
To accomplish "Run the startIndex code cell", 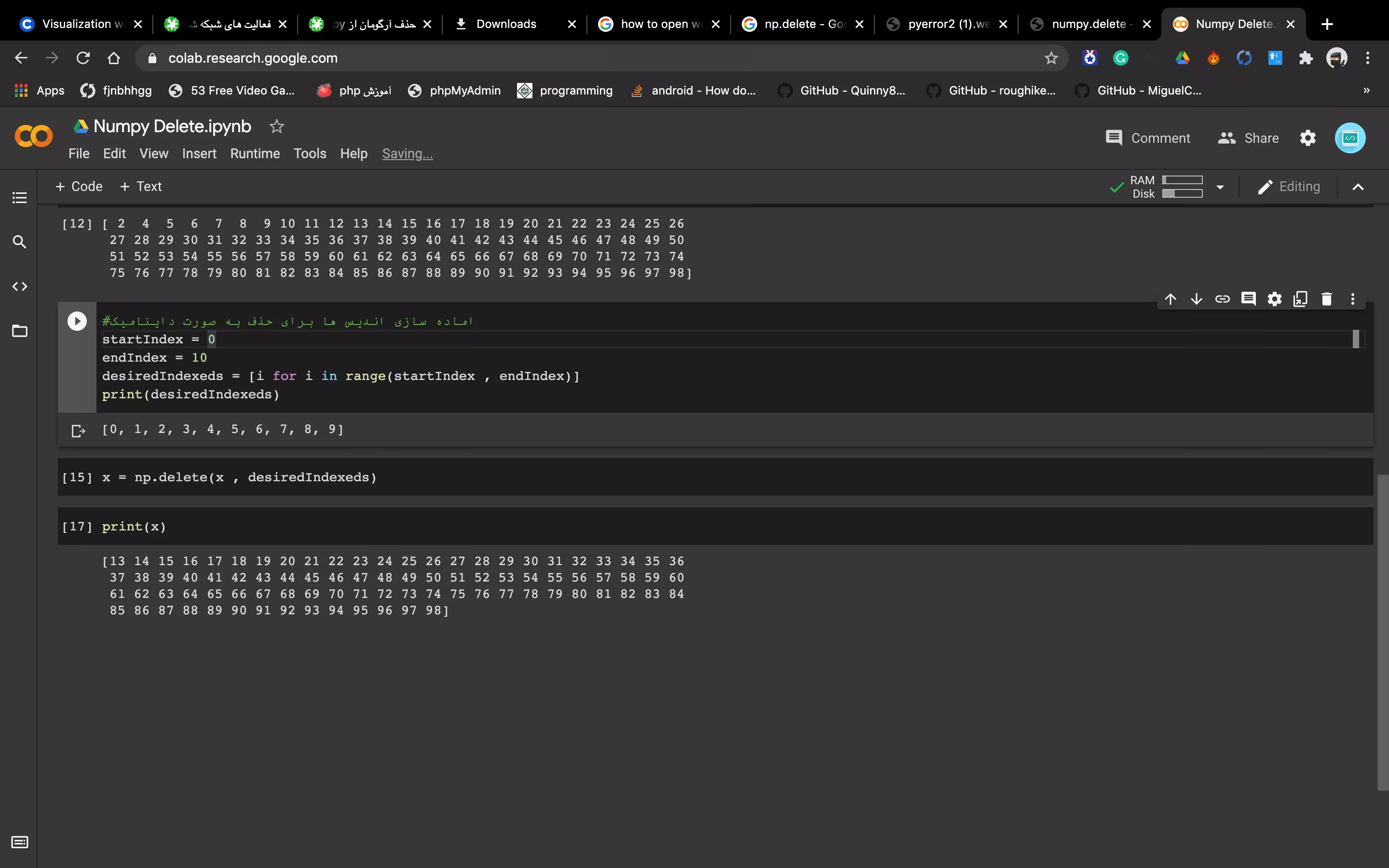I will click(x=77, y=321).
